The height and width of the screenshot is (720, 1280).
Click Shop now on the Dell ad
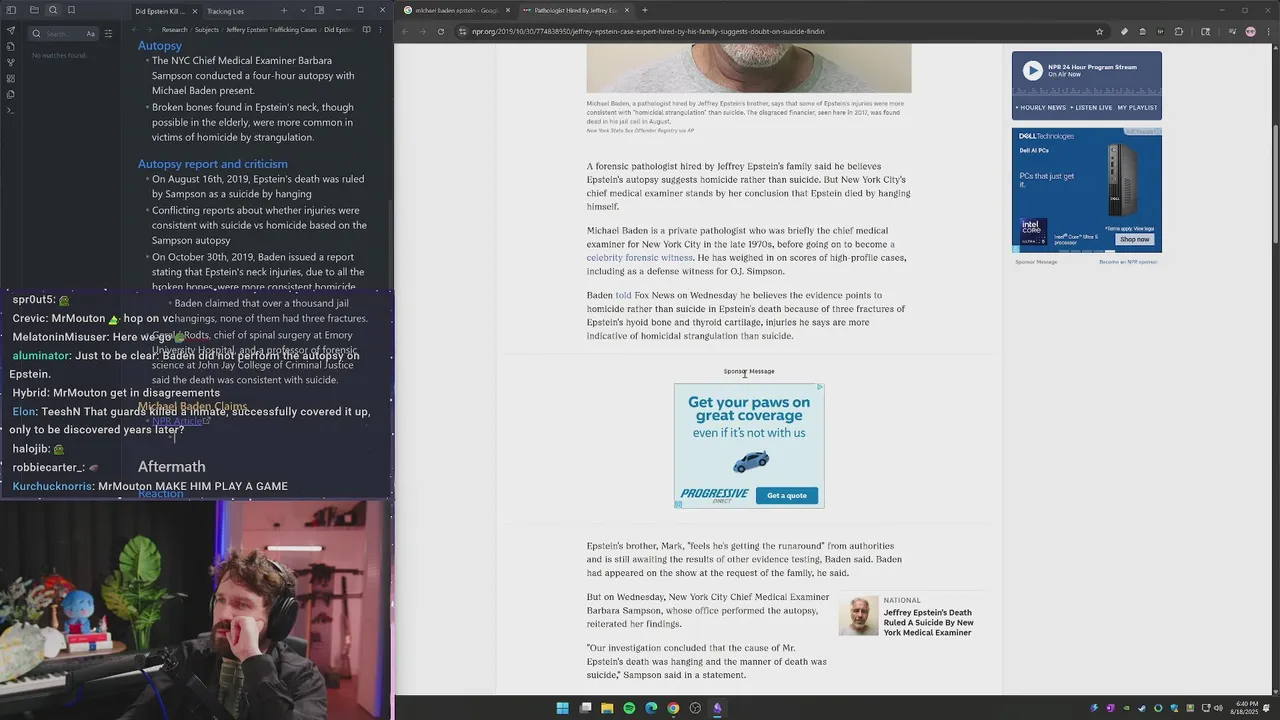[x=1134, y=239]
